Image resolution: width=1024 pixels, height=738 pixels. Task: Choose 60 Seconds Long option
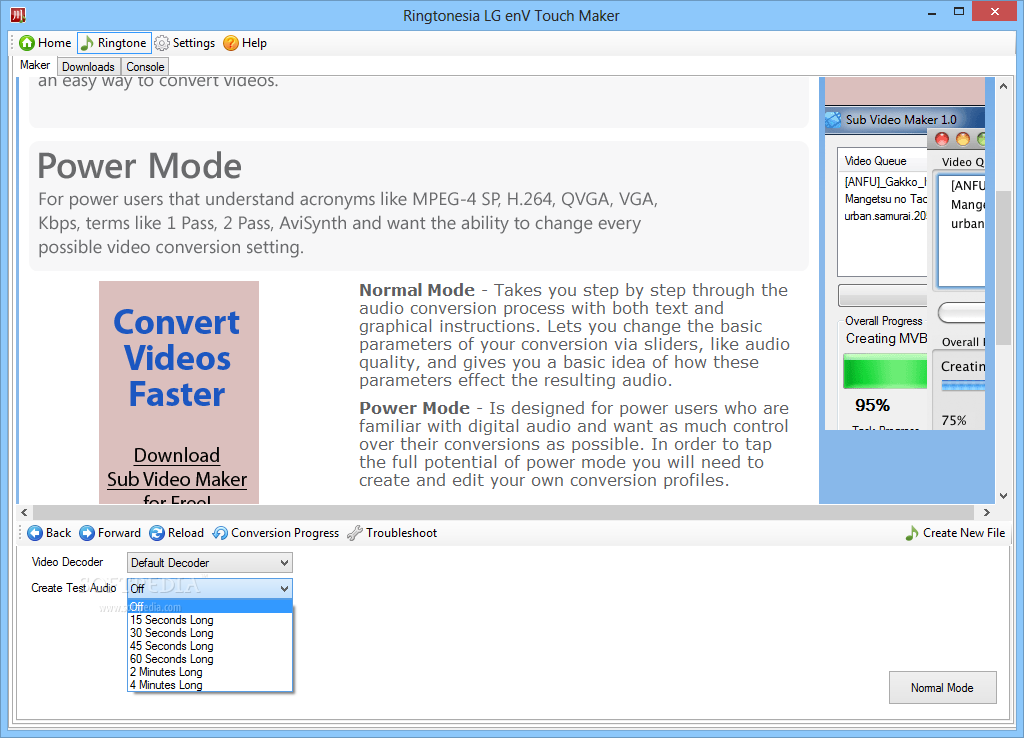tap(210, 659)
